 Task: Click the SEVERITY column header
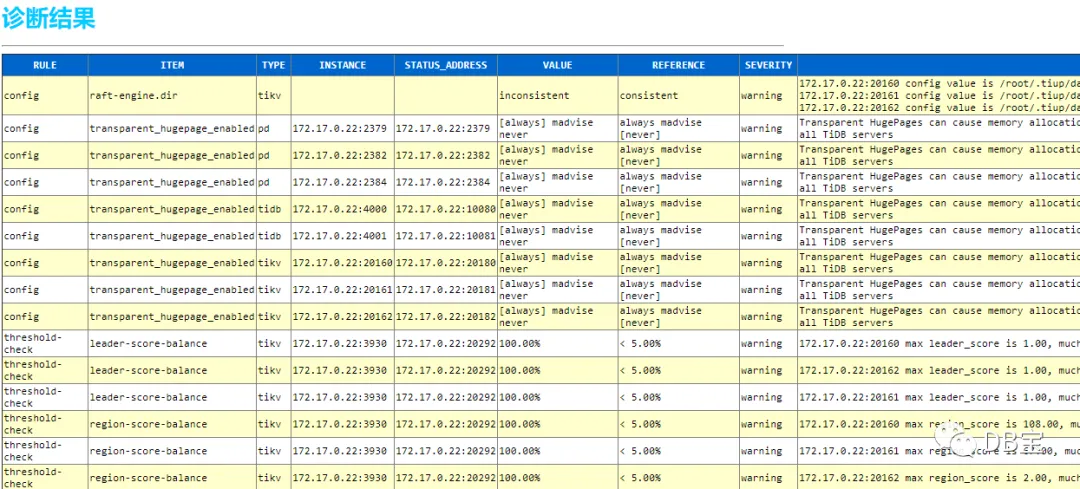point(769,65)
